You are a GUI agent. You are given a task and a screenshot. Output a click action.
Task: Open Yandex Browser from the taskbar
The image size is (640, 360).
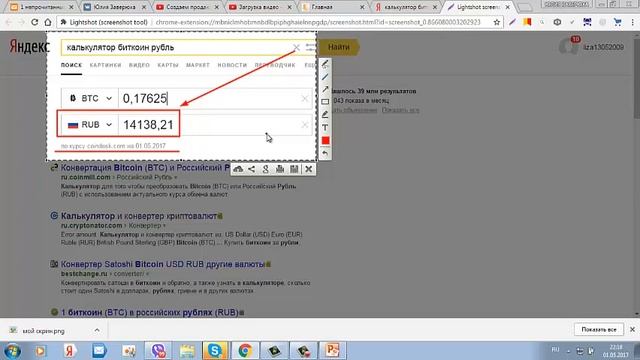(70, 351)
